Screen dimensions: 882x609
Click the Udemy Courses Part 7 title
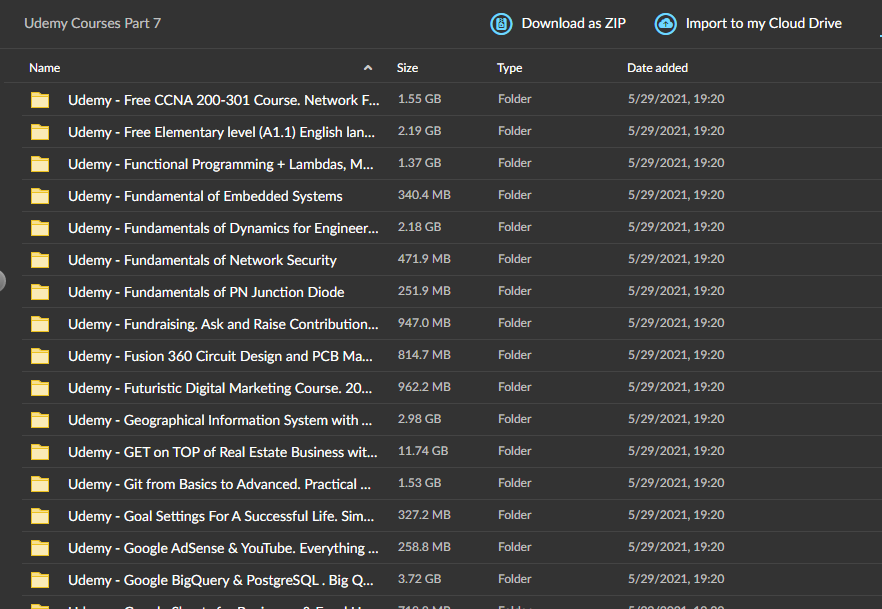point(92,24)
